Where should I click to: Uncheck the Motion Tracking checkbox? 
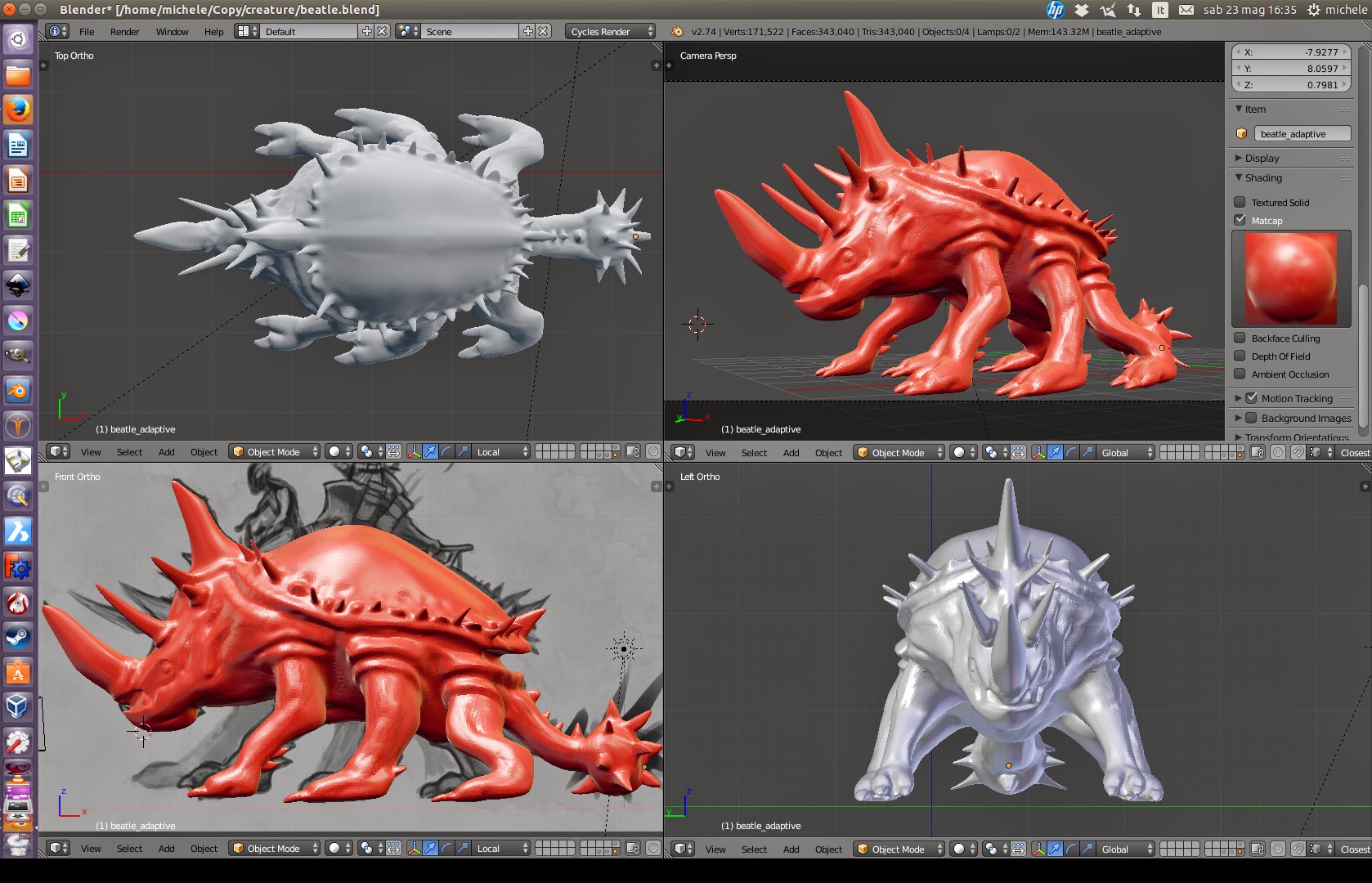click(x=1251, y=398)
